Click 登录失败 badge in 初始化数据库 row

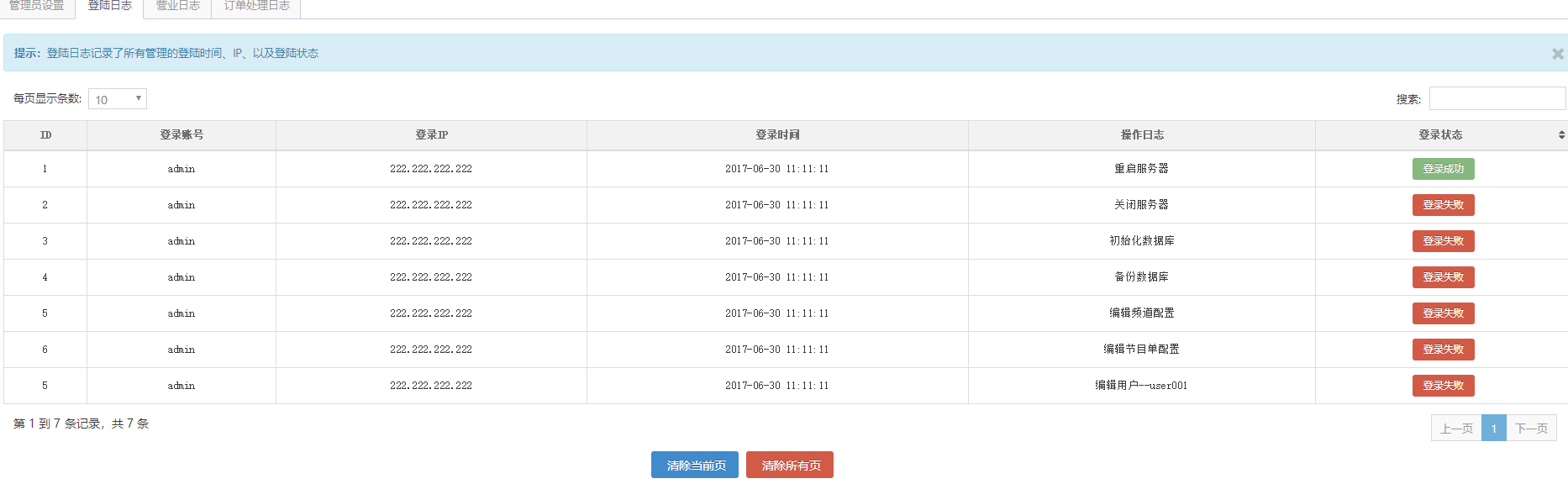1443,241
